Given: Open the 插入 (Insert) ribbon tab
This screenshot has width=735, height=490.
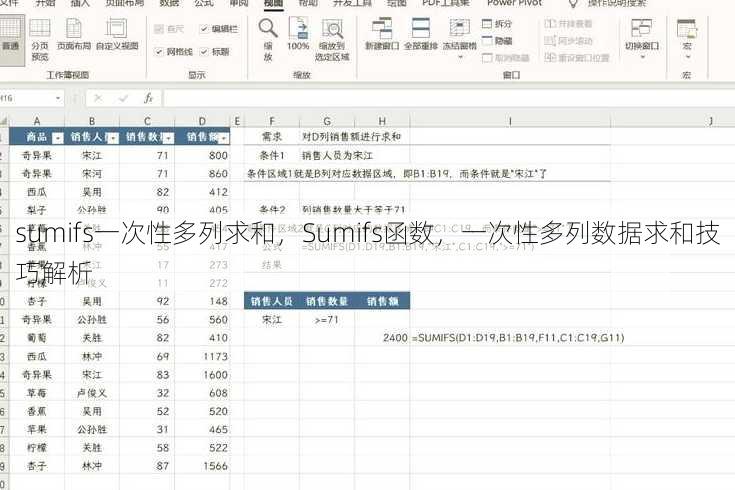Looking at the screenshot, I should (x=81, y=3).
